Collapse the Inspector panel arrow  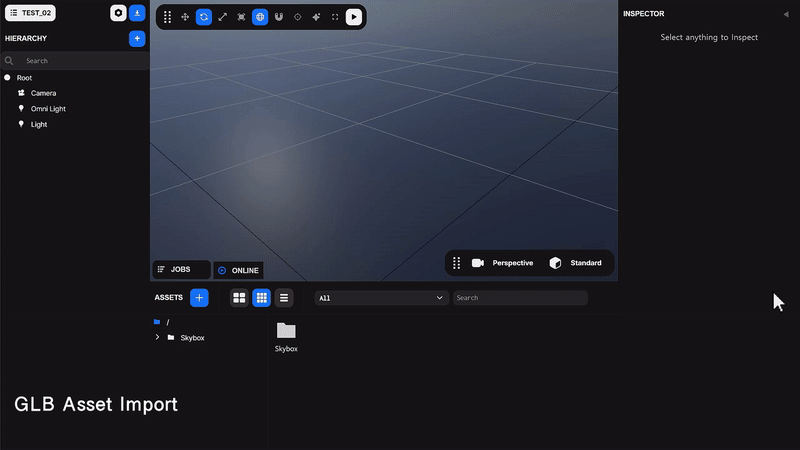click(x=785, y=14)
